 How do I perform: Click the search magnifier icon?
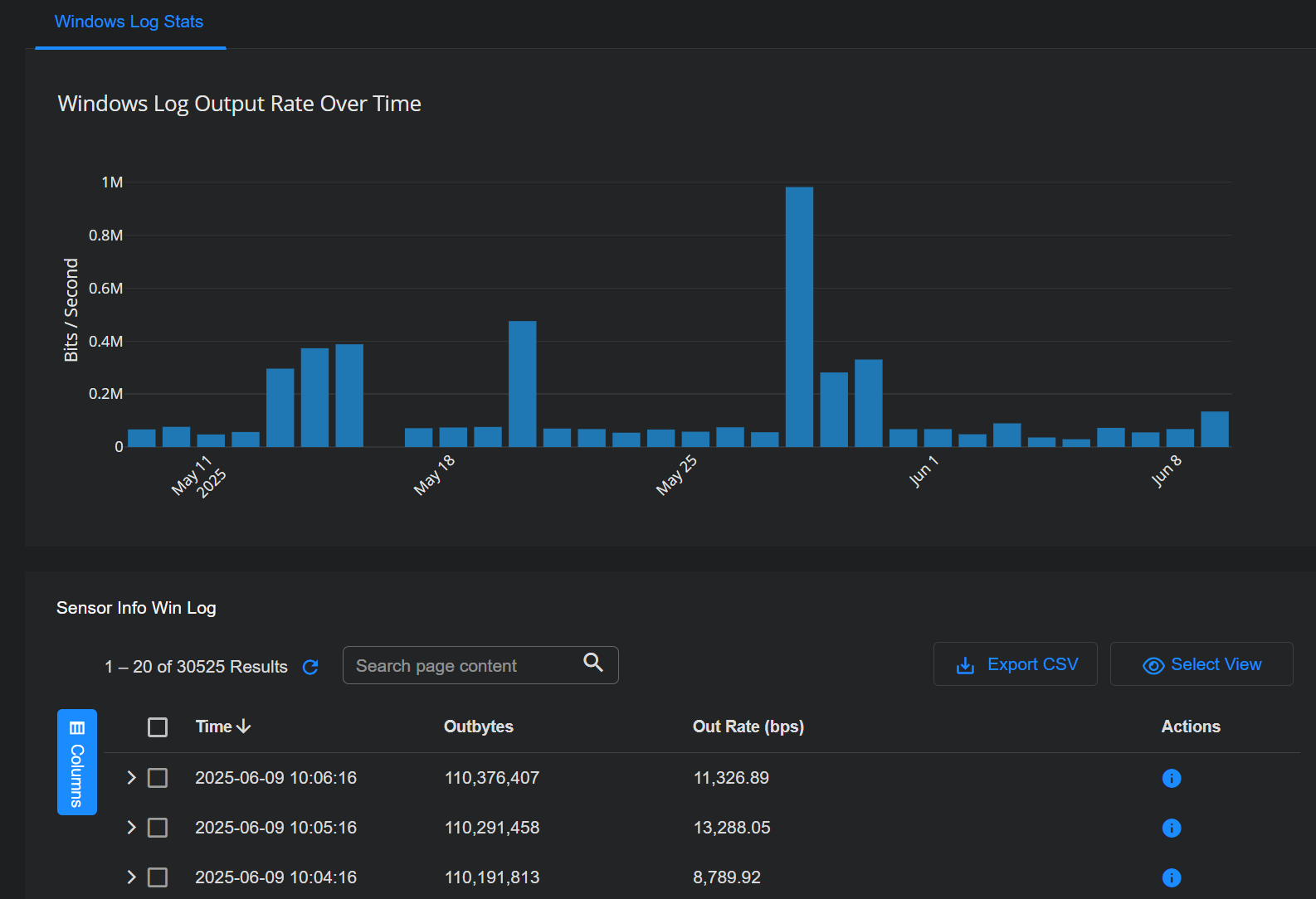coord(592,662)
